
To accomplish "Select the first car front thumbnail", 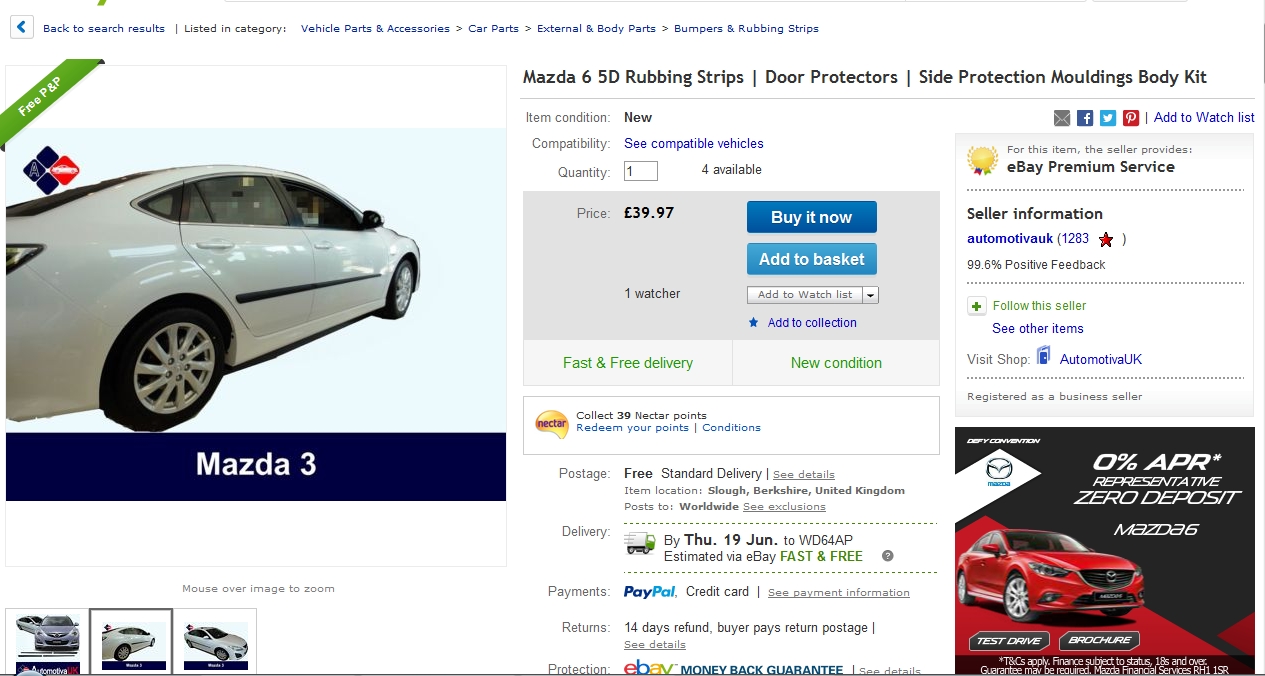I will click(47, 642).
